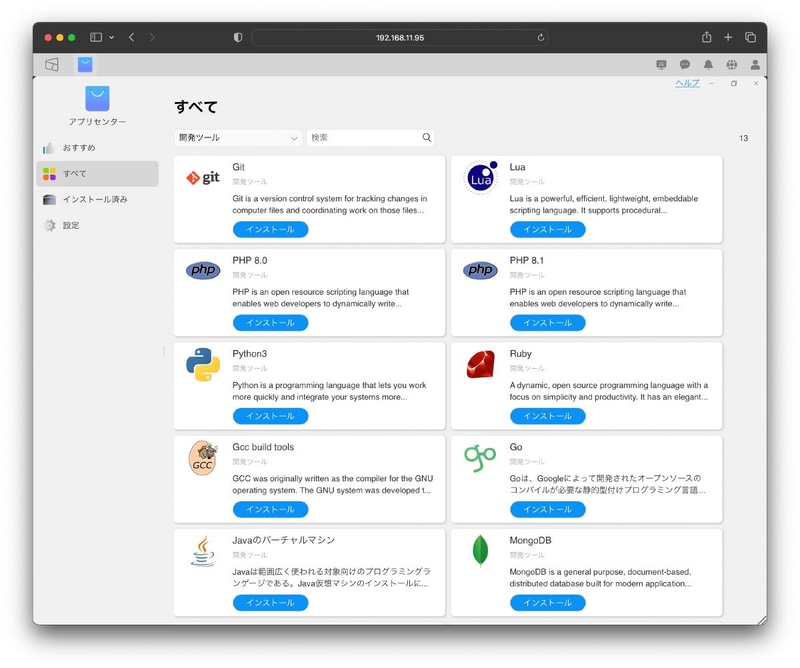Select すべて in the sidebar
The height and width of the screenshot is (668, 800).
97,174
